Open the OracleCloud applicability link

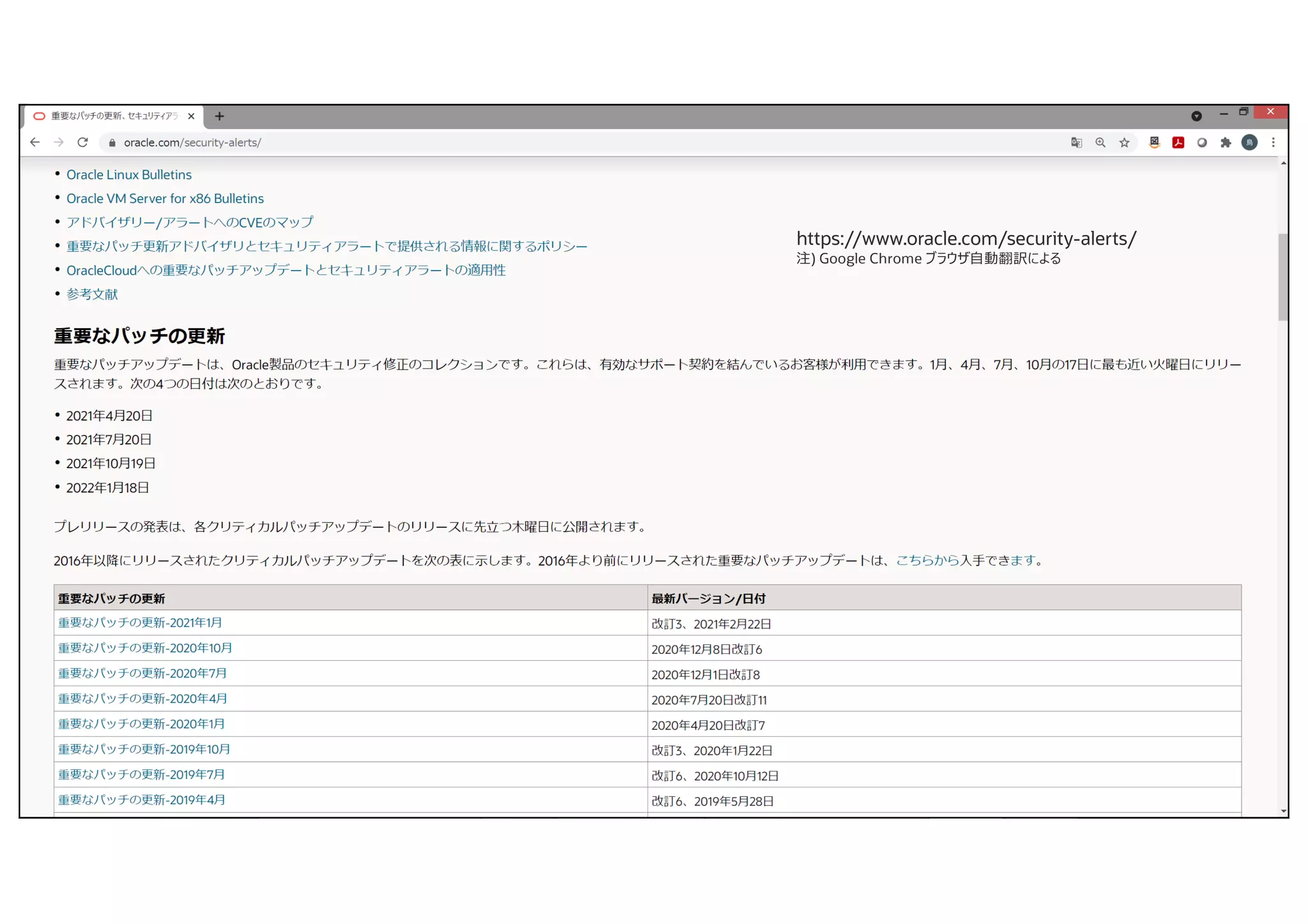point(285,270)
